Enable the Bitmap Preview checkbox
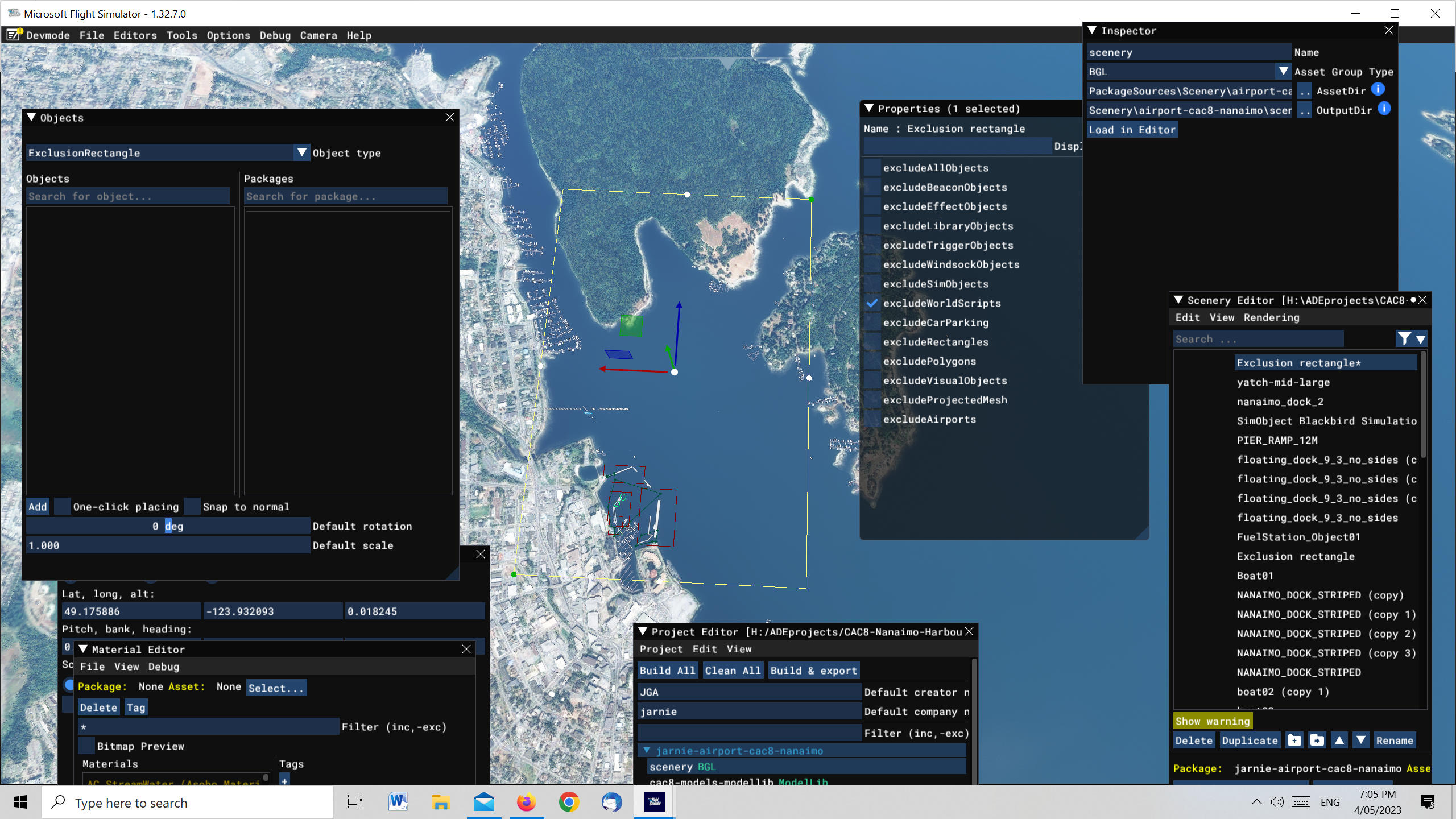 (86, 746)
